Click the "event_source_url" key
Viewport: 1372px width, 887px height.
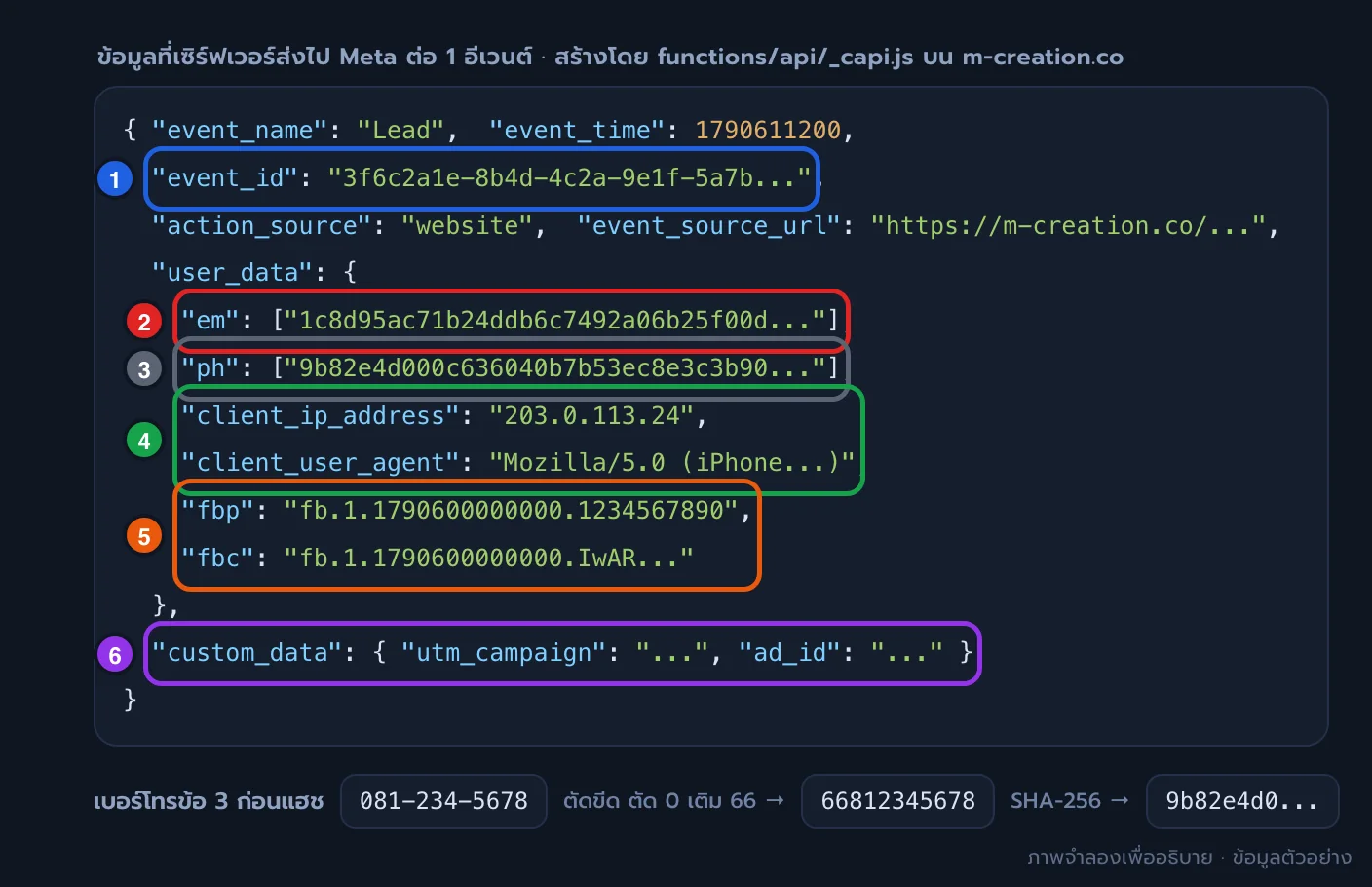click(708, 226)
